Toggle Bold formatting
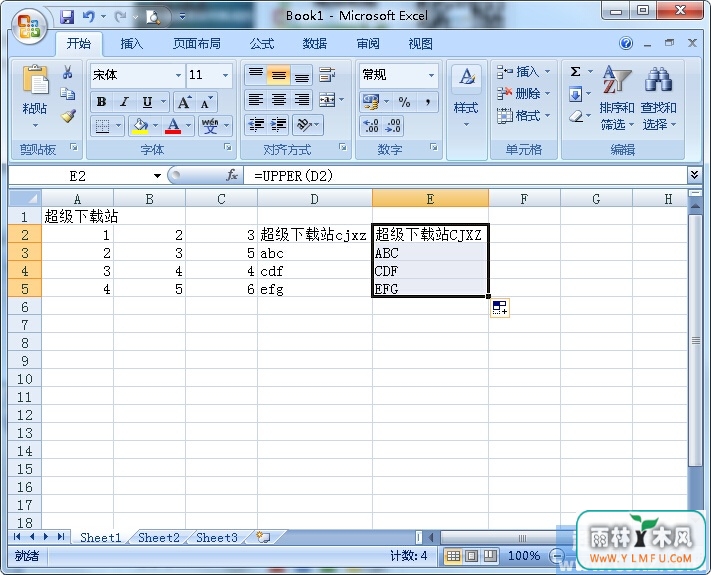 101,102
